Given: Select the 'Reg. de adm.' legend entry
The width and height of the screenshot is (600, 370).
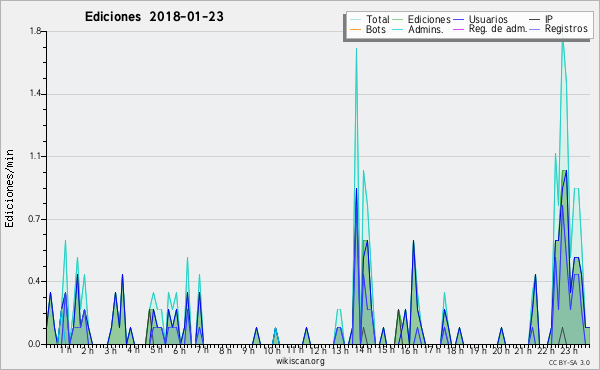Looking at the screenshot, I should point(498,29).
